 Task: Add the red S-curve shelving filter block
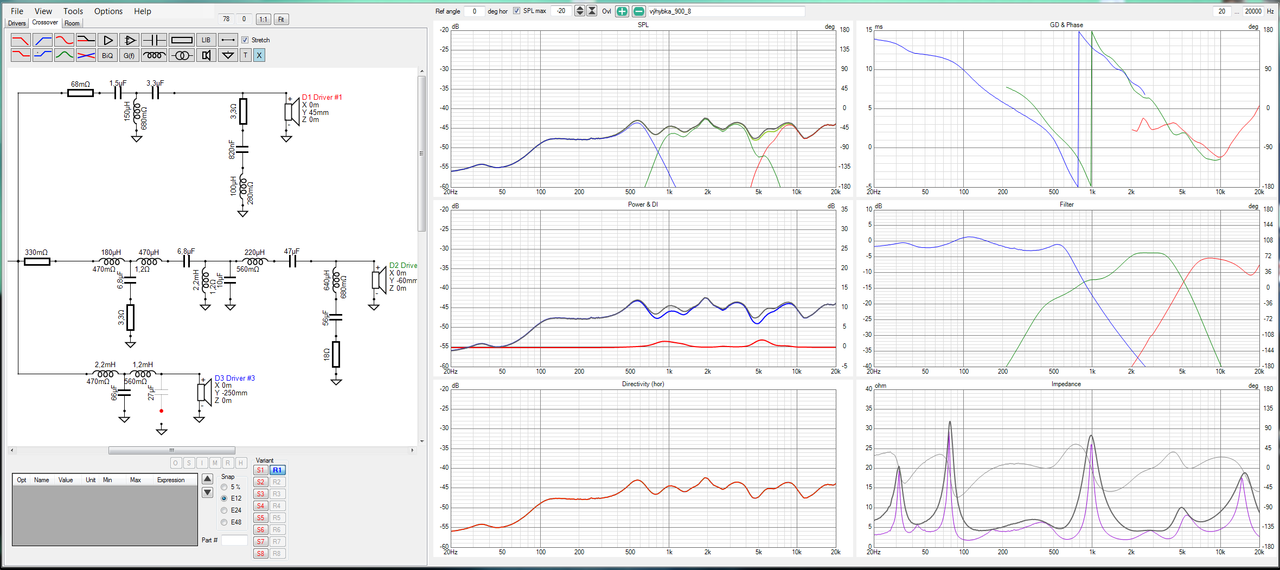tap(64, 40)
